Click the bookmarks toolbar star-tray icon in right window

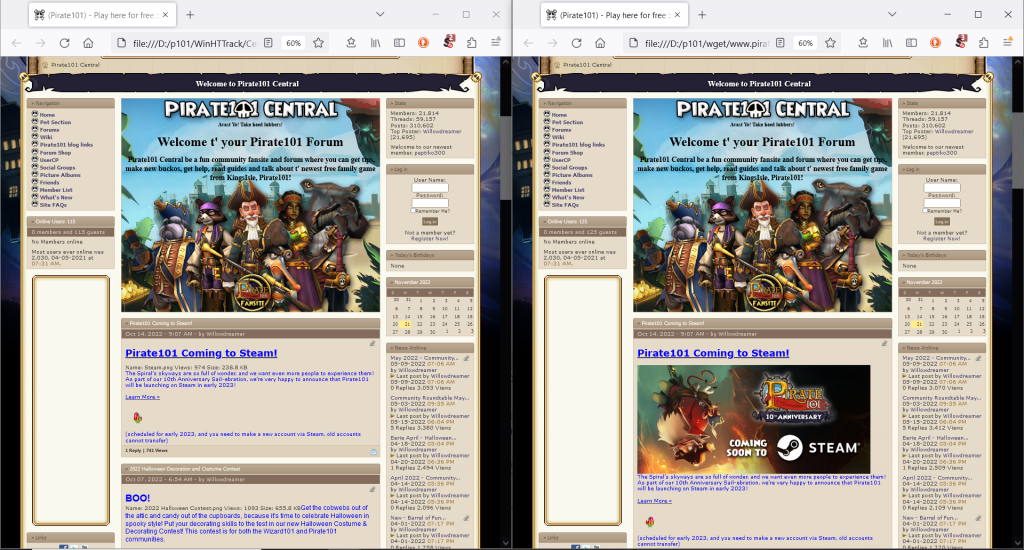click(863, 43)
